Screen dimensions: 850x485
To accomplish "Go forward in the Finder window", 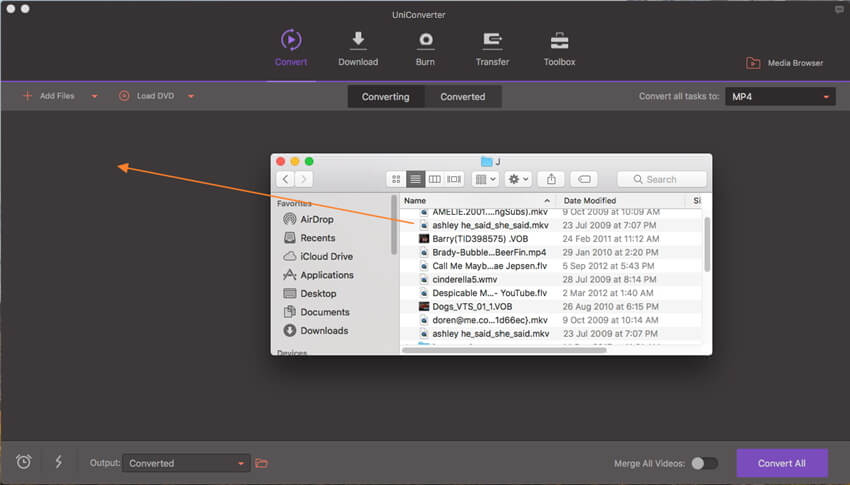I will (304, 179).
